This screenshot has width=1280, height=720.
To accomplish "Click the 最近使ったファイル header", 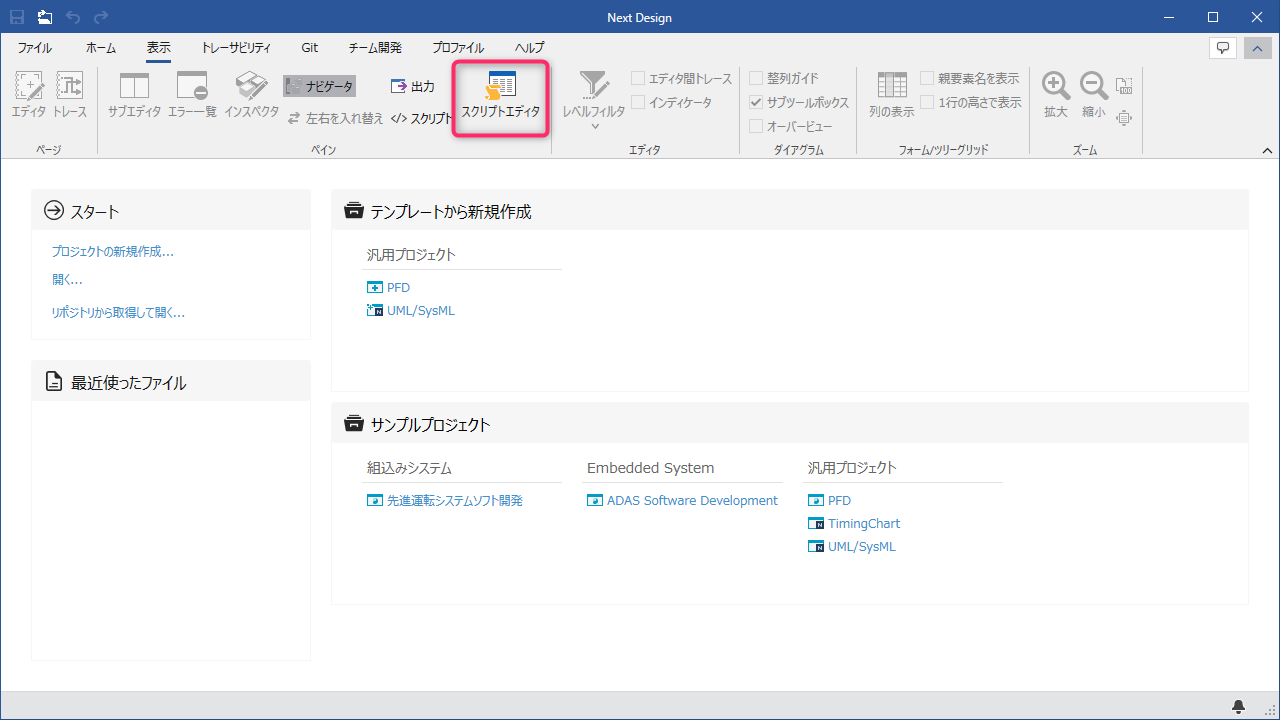I will coord(171,381).
